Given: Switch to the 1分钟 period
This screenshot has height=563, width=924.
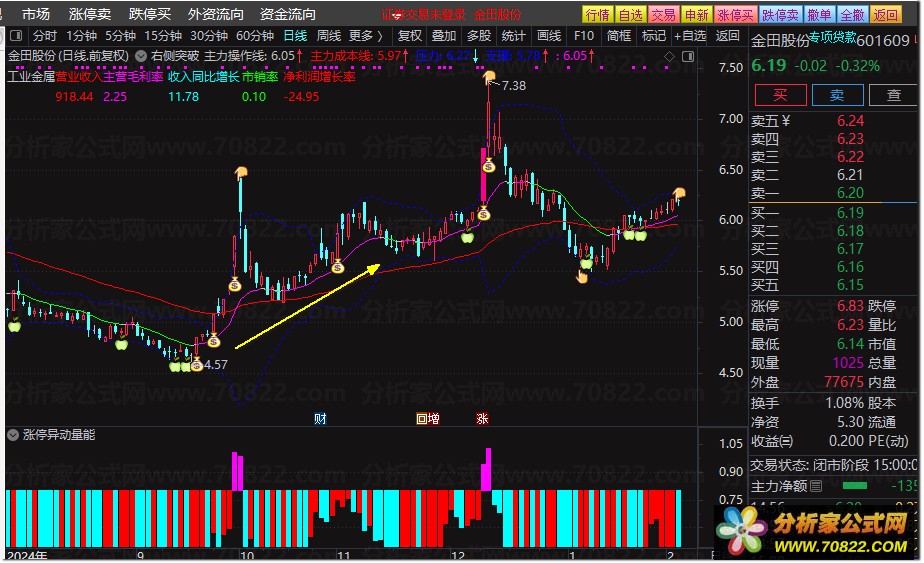Looking at the screenshot, I should tap(81, 36).
